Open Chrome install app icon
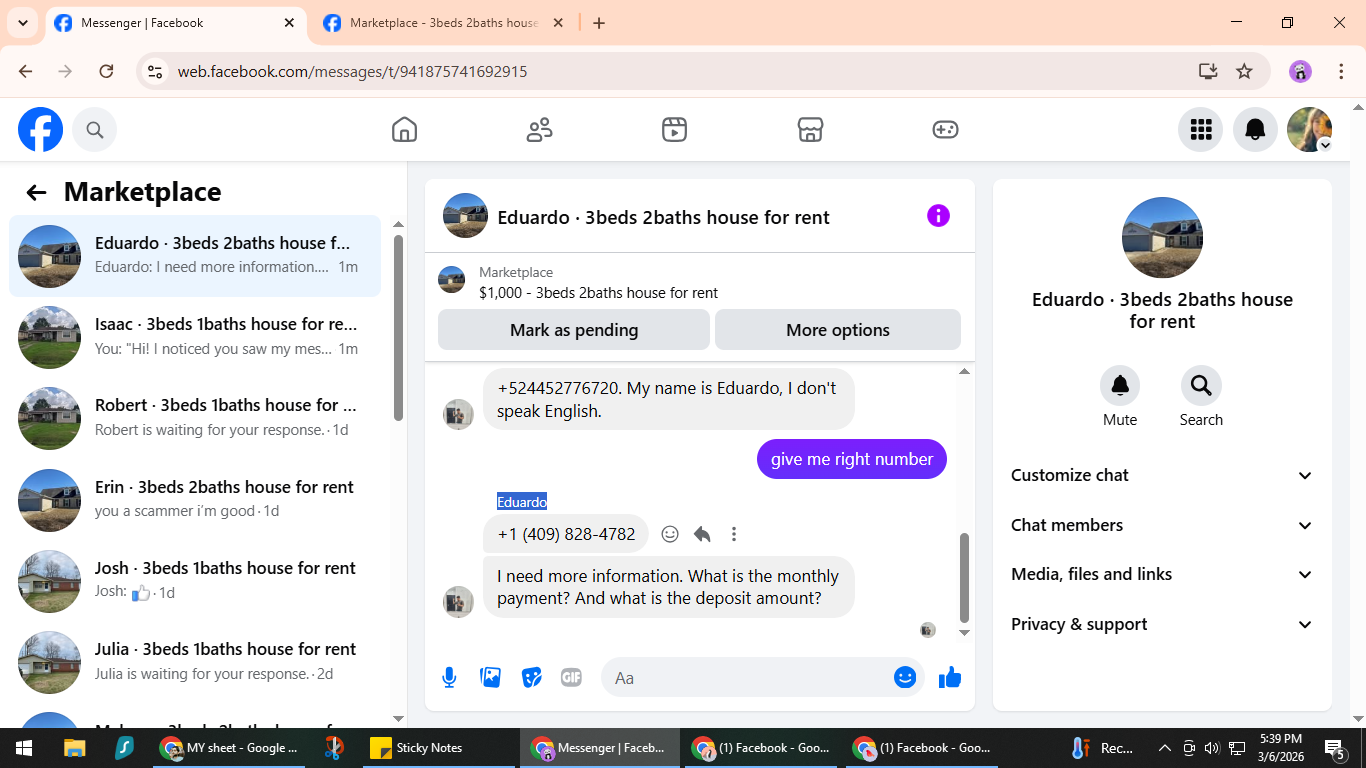The image size is (1366, 768). (x=1208, y=72)
